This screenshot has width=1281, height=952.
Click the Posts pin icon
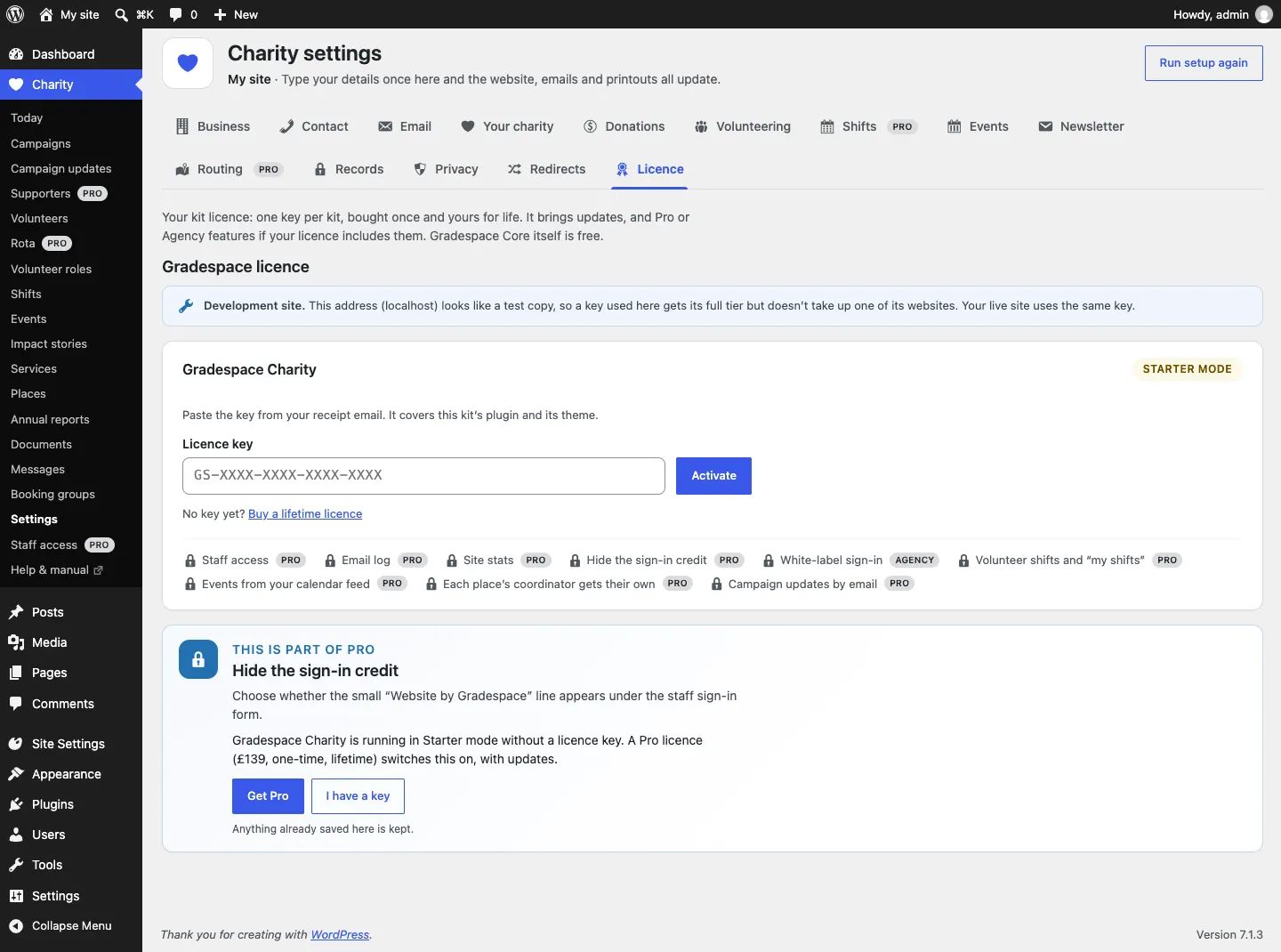point(16,612)
